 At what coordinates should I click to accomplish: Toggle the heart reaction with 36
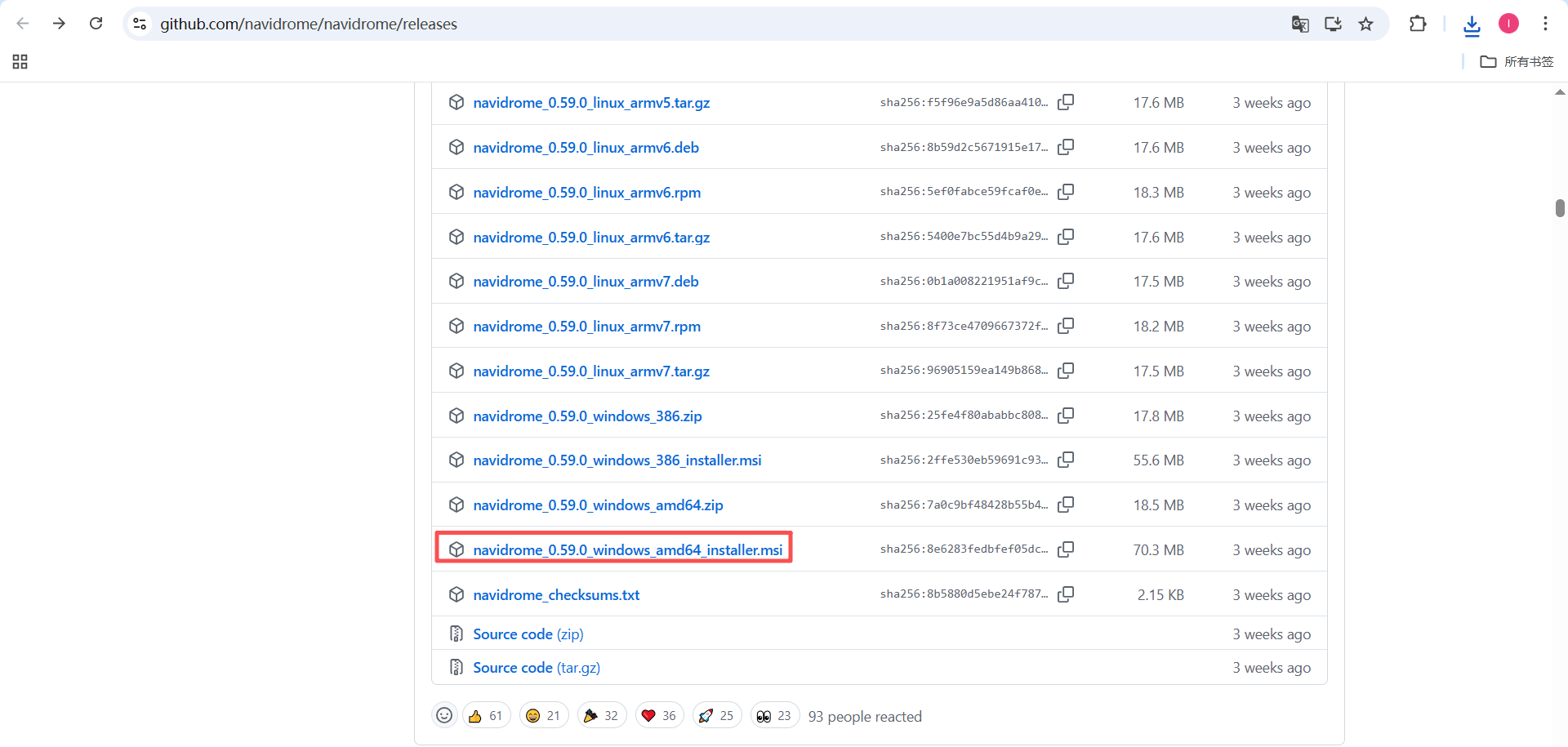(x=660, y=716)
